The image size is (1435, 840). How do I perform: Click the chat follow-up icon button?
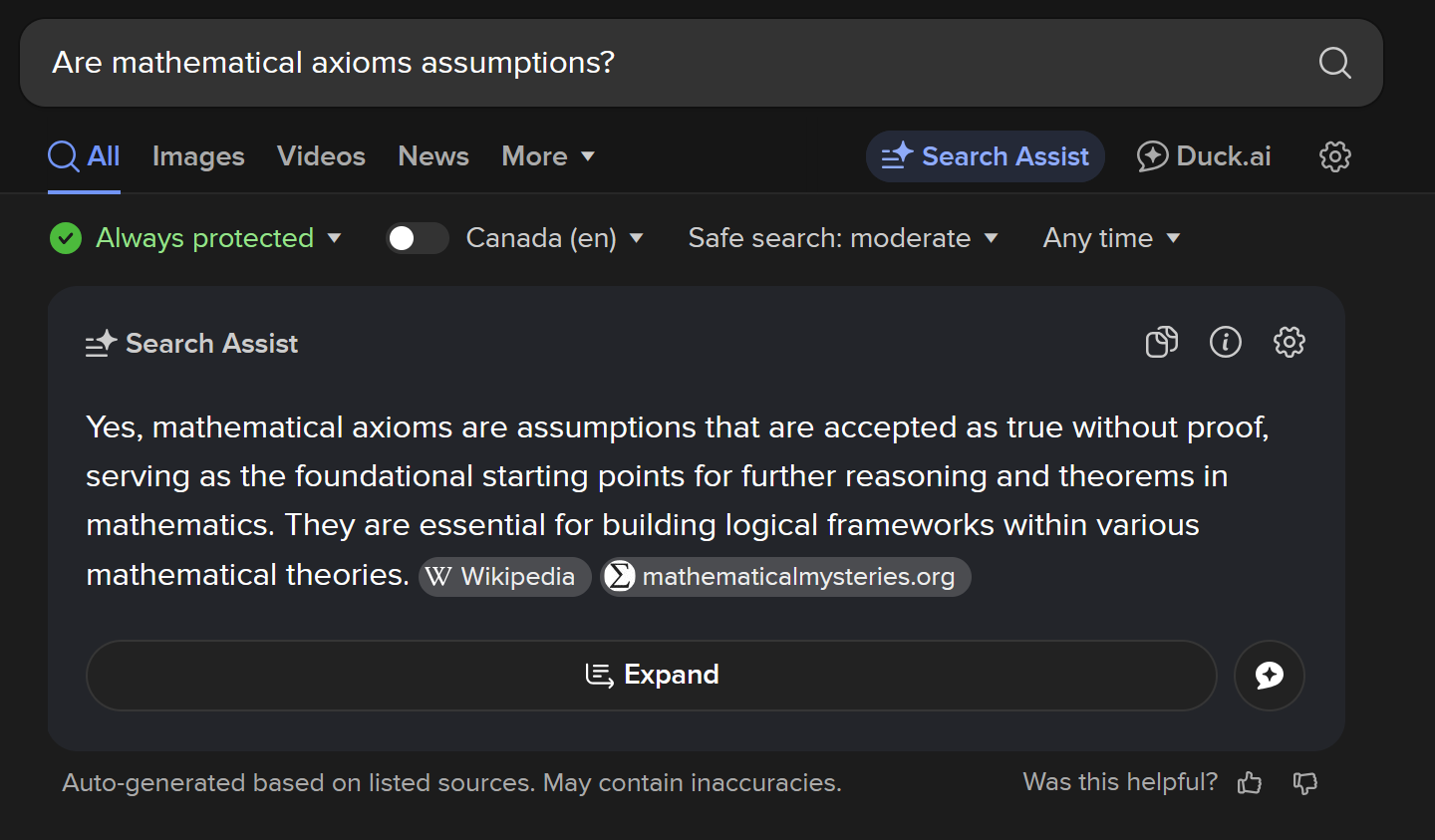pyautogui.click(x=1269, y=676)
